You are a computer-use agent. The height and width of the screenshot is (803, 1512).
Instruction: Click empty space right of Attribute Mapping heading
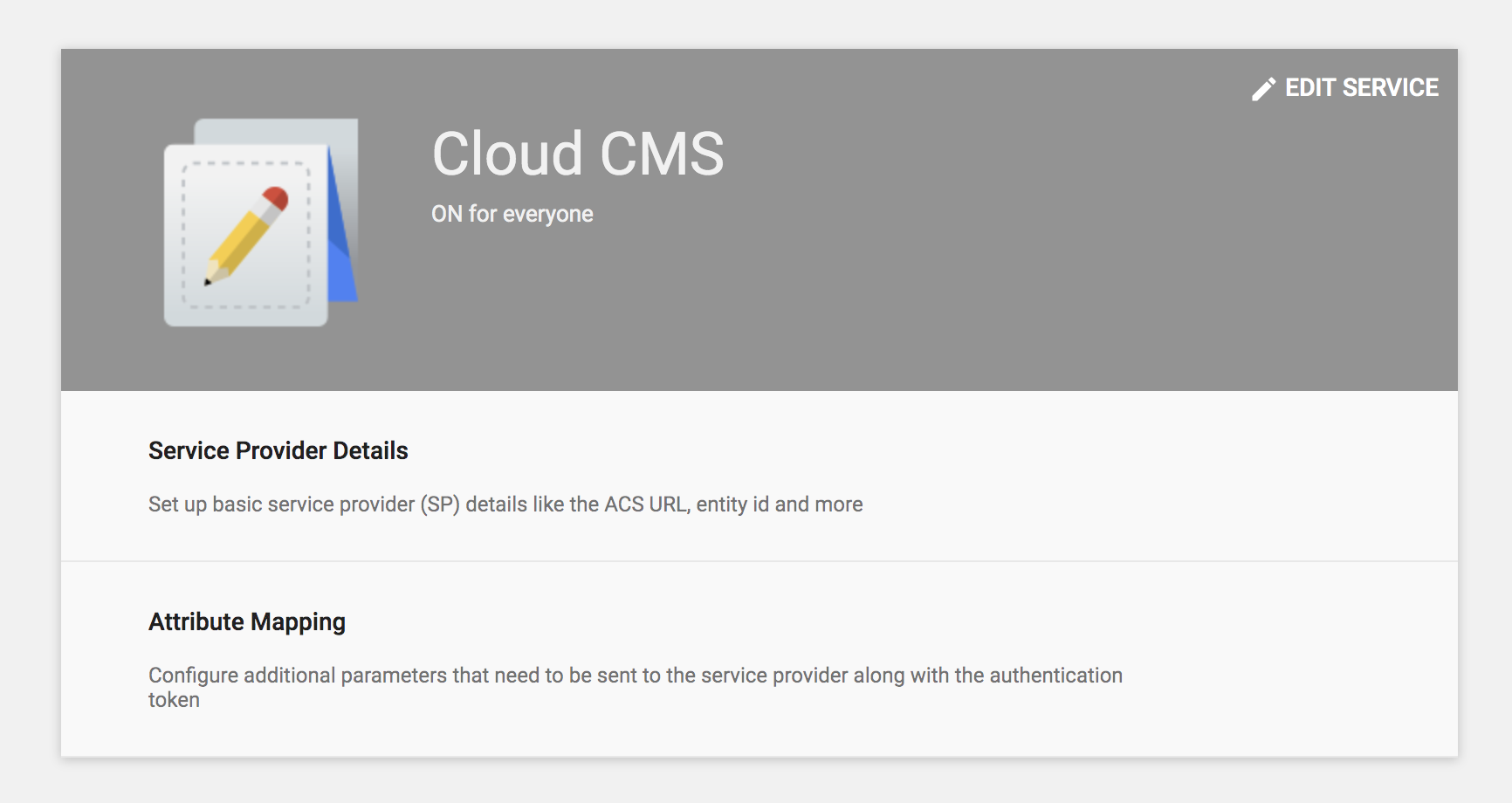tap(873, 621)
